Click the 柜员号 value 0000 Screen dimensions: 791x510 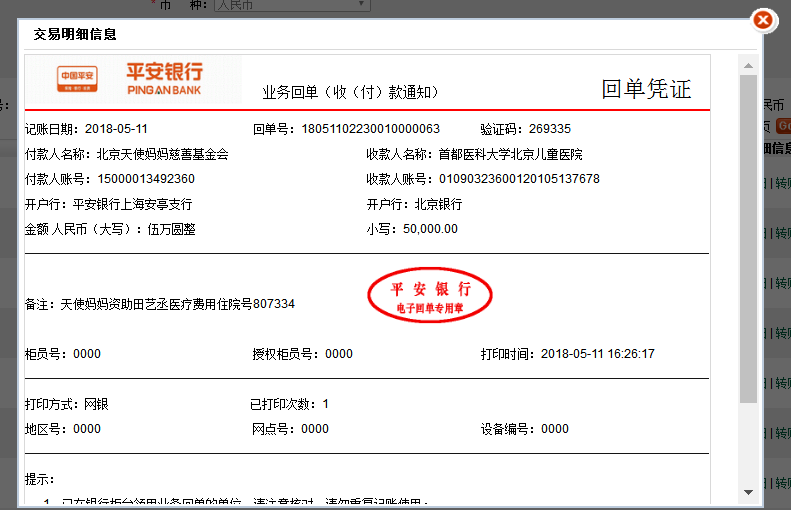pyautogui.click(x=87, y=354)
